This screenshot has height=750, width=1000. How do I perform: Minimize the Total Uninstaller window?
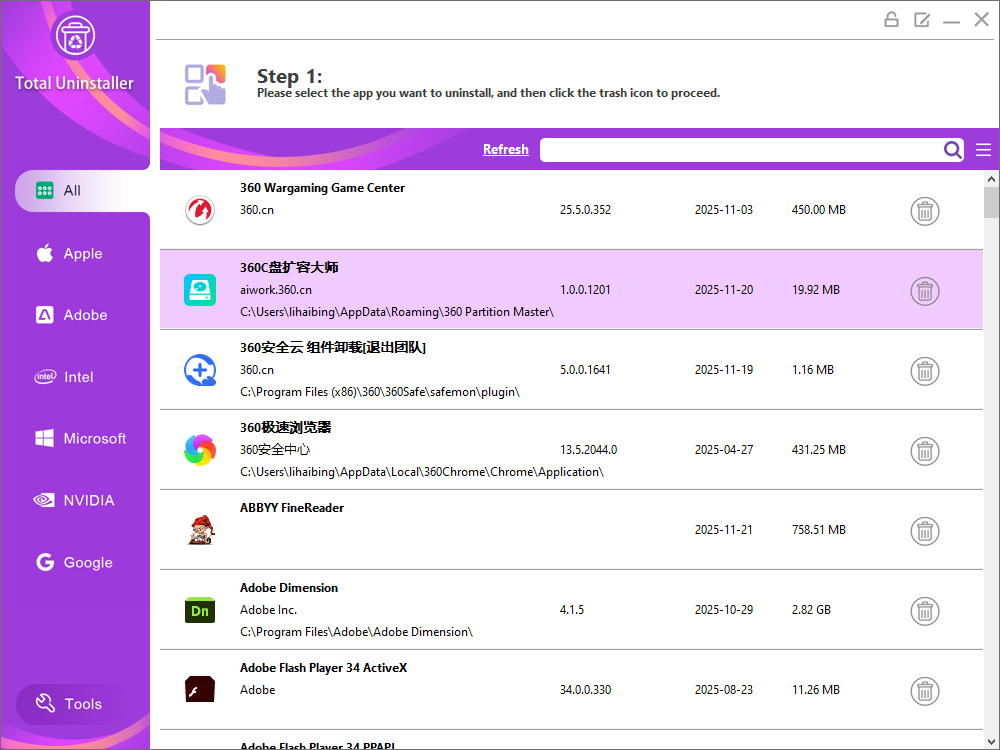tap(952, 21)
